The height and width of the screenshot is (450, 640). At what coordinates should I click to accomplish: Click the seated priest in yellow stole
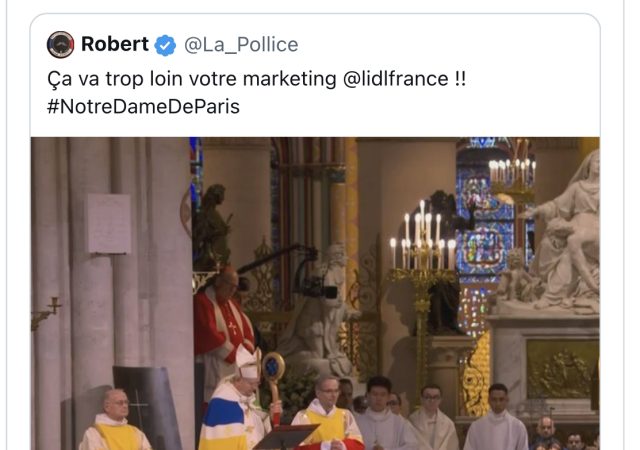[x=115, y=421]
